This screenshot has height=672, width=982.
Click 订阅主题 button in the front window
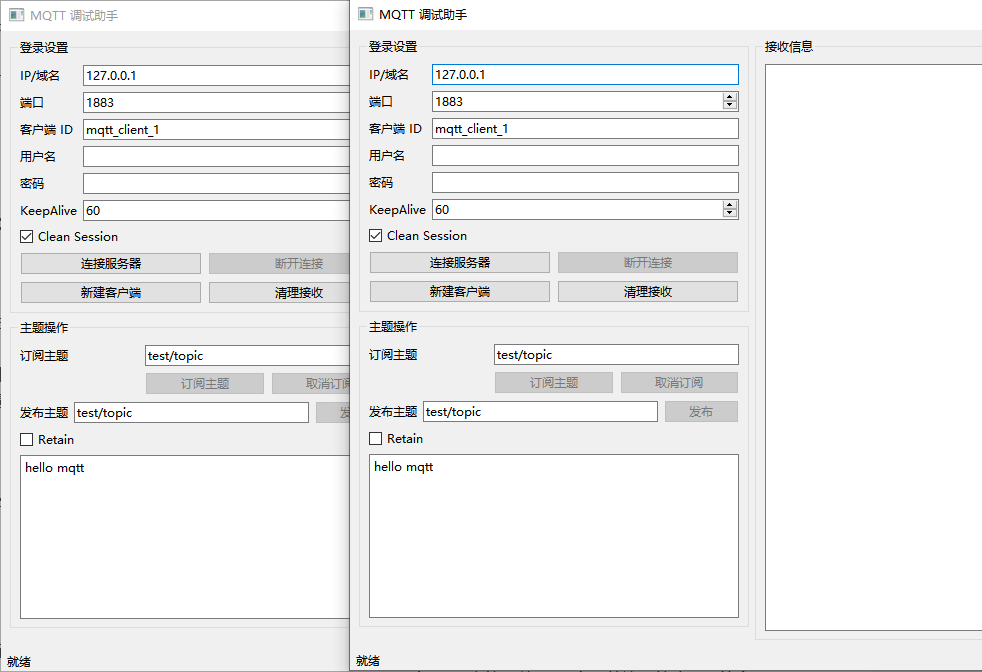point(554,383)
